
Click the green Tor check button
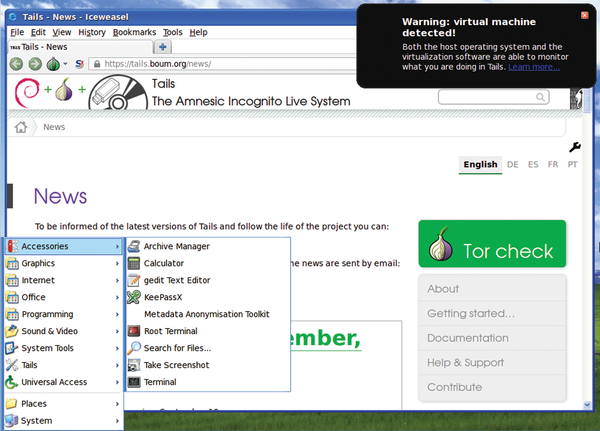491,245
